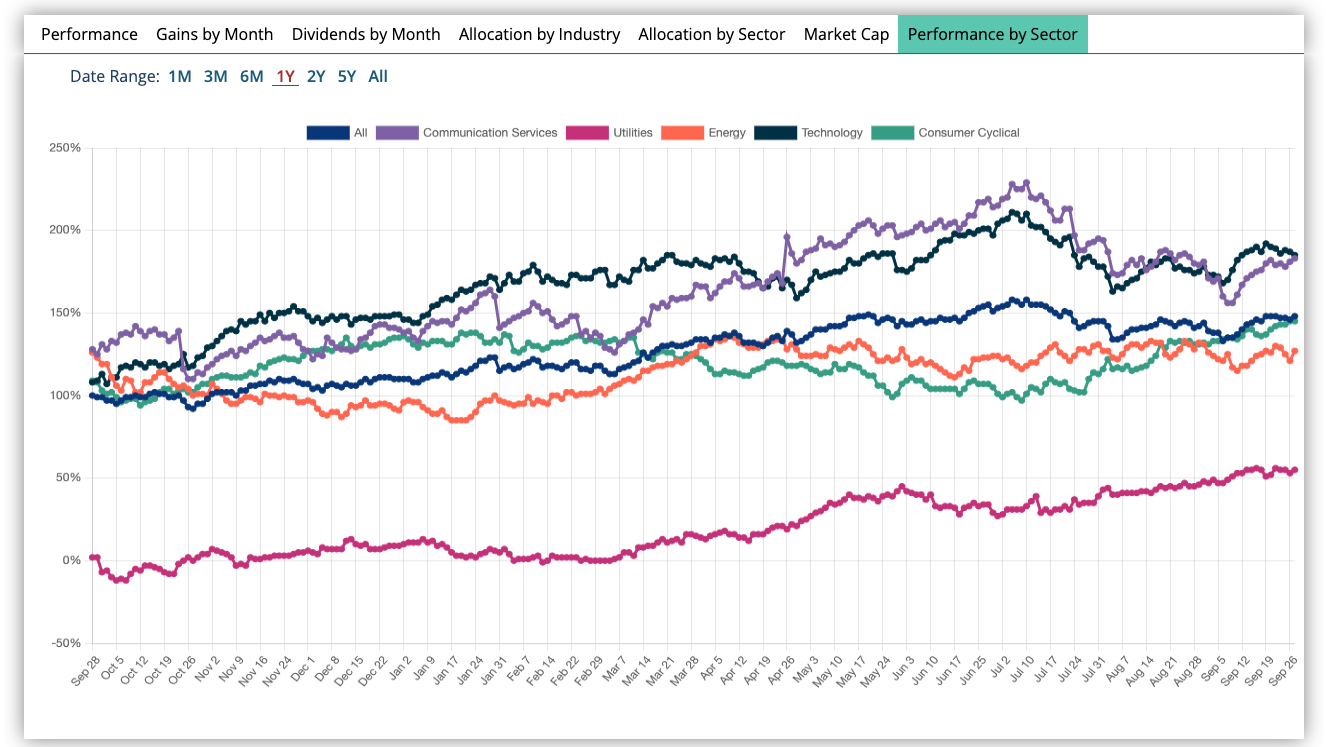The image size is (1326, 747).
Task: Switch to Gains by Month tab
Action: coord(214,34)
